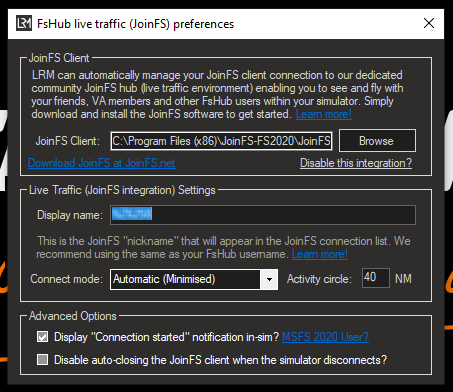Screen dimensions: 453x392
Task: Select the Automatic (Minimised) combo box
Action: tap(194, 279)
